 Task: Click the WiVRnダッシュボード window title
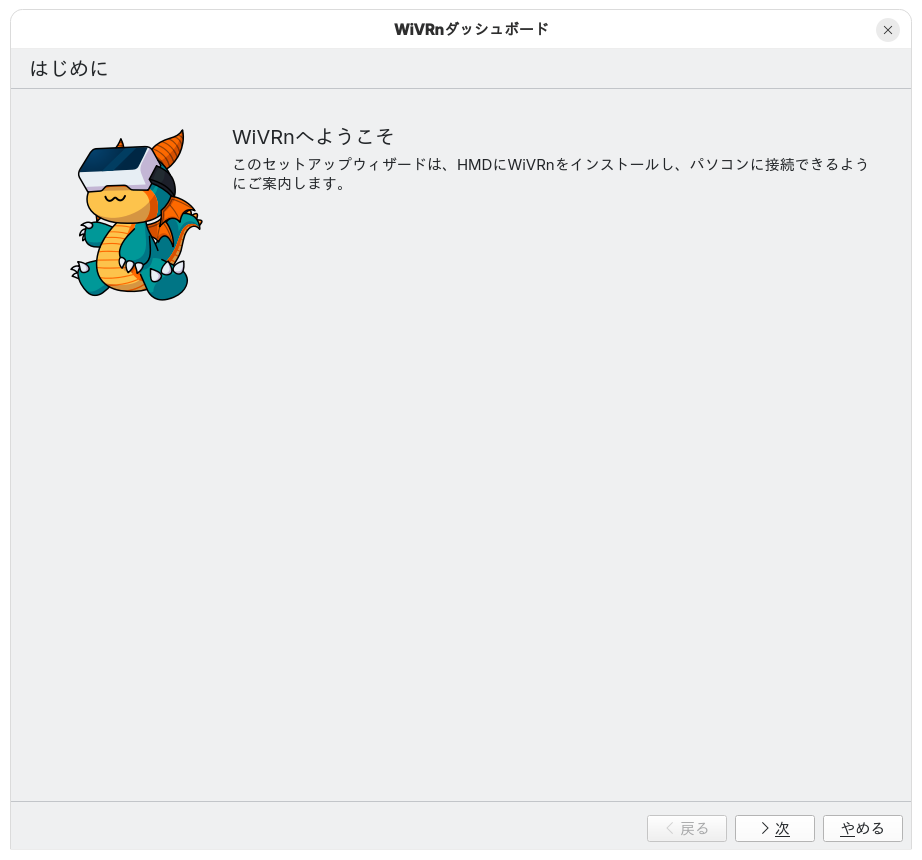471,29
